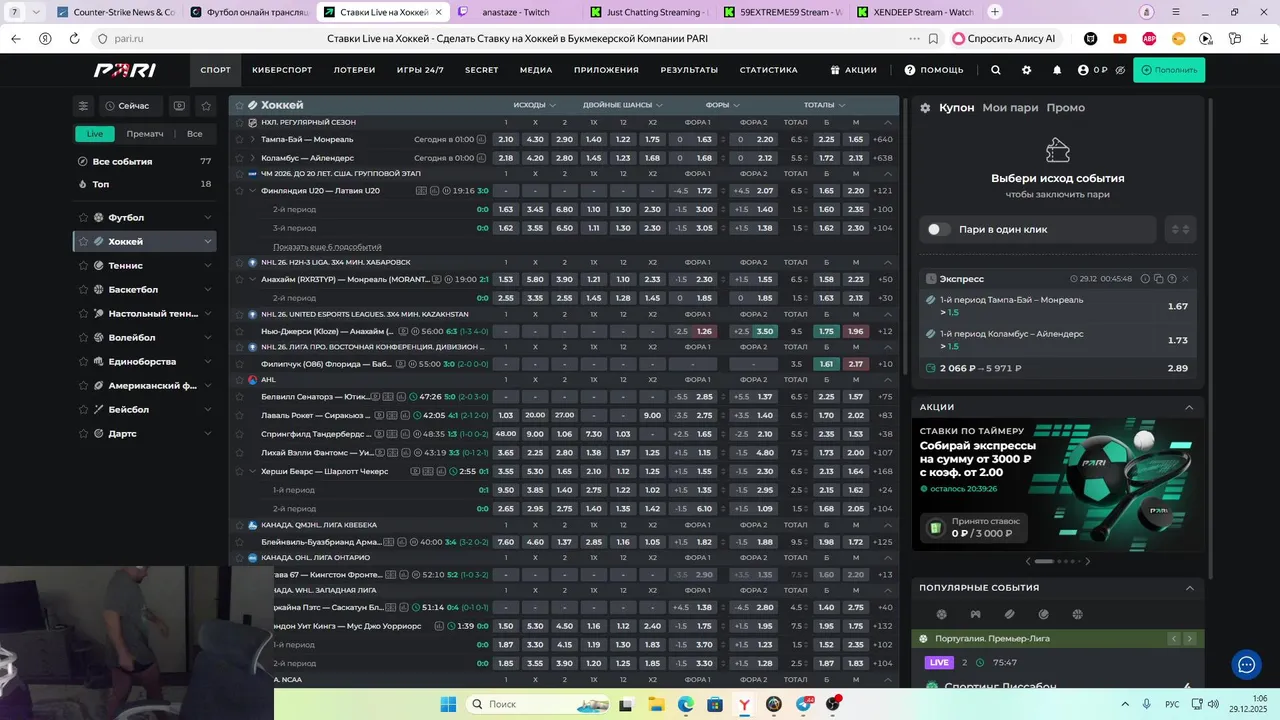The image size is (1280, 720).
Task: Select odds 2.10 for Тампа-Бэй win
Action: coord(505,139)
